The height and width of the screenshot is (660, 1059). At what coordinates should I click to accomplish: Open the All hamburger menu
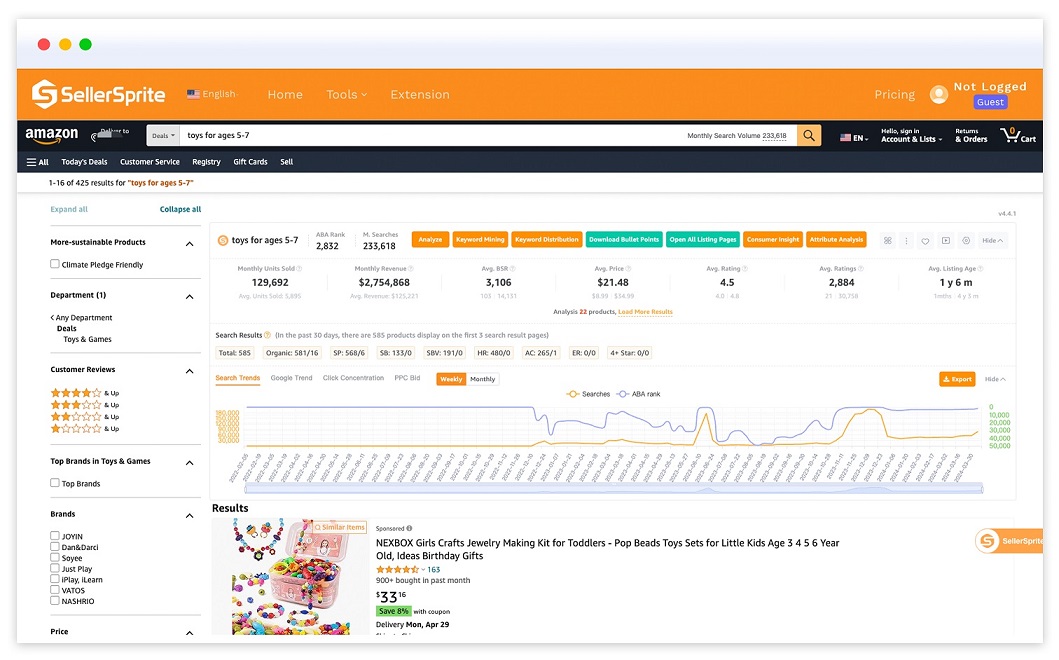pos(37,162)
